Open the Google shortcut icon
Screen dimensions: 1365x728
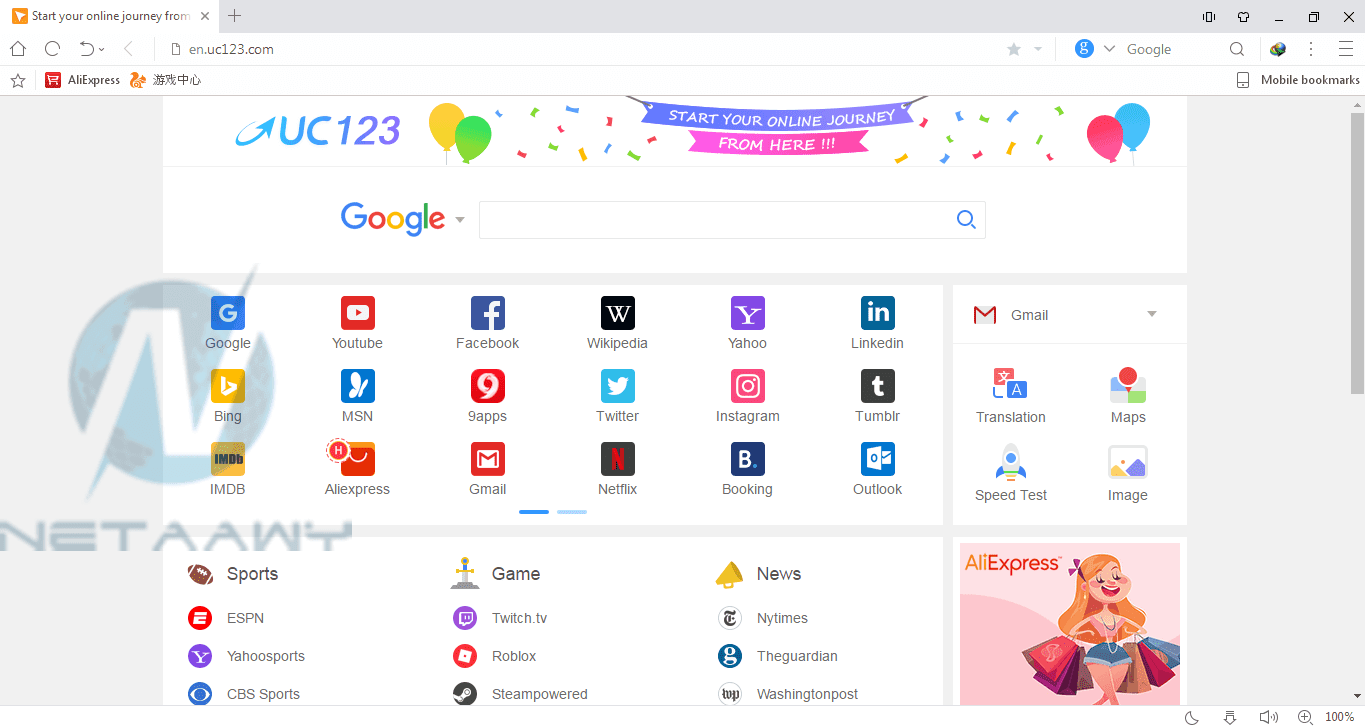(228, 313)
